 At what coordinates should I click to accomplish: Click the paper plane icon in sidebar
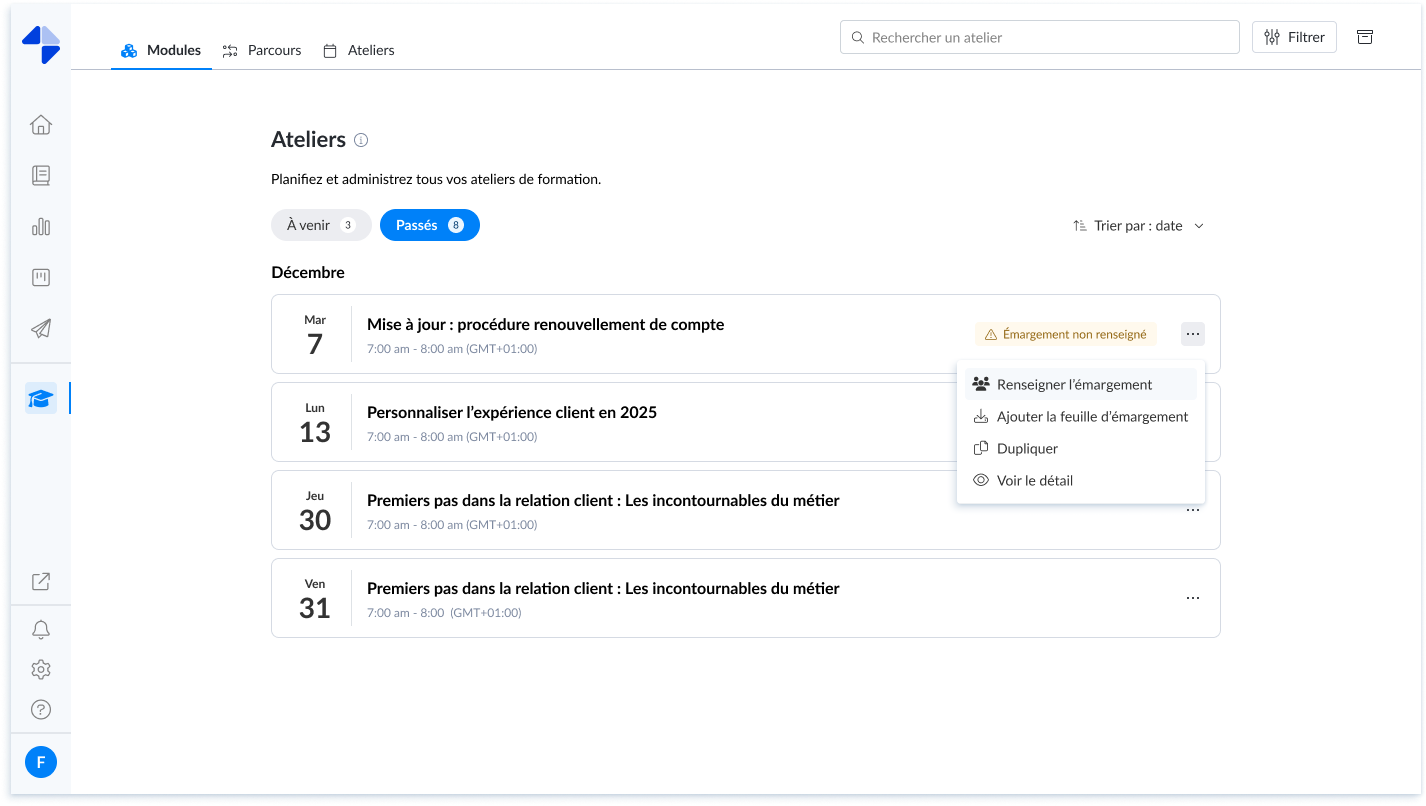(x=41, y=329)
